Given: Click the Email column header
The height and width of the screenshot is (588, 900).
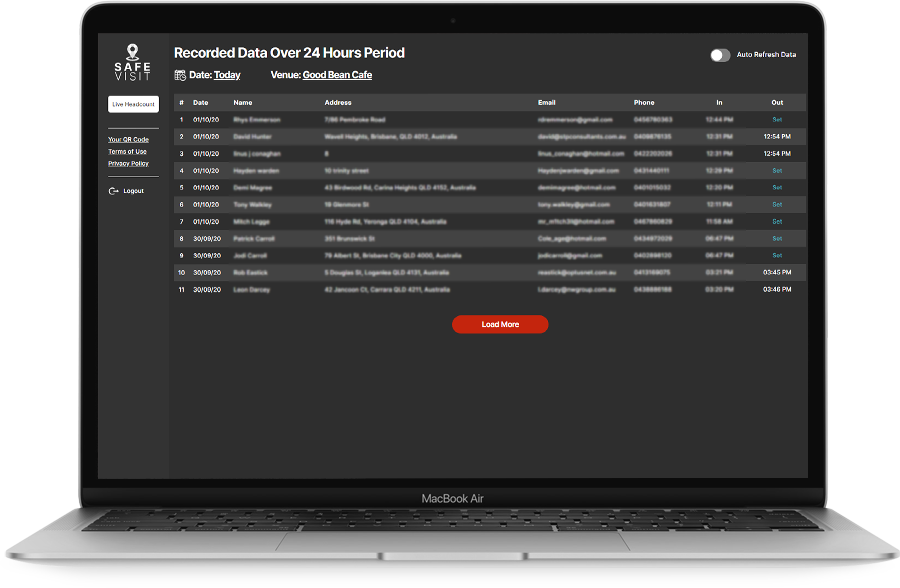Looking at the screenshot, I should [x=546, y=102].
